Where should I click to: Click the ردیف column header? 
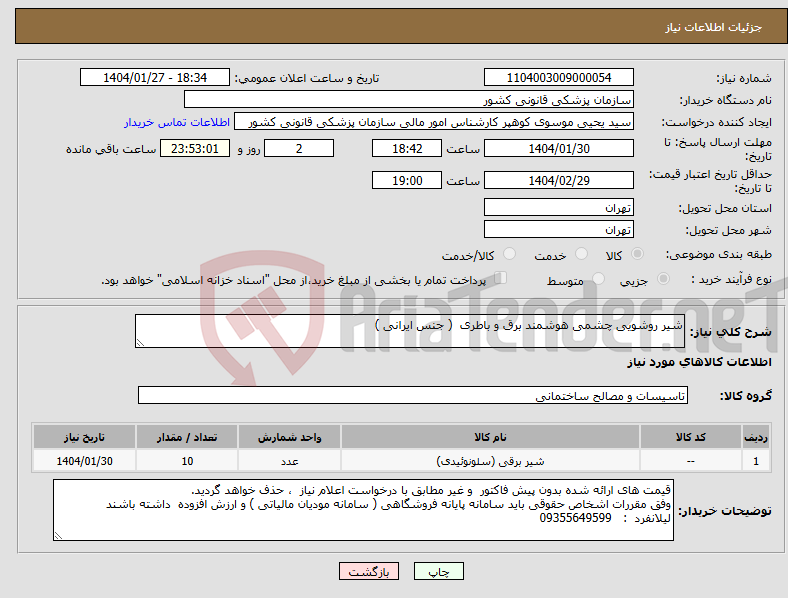coord(756,437)
